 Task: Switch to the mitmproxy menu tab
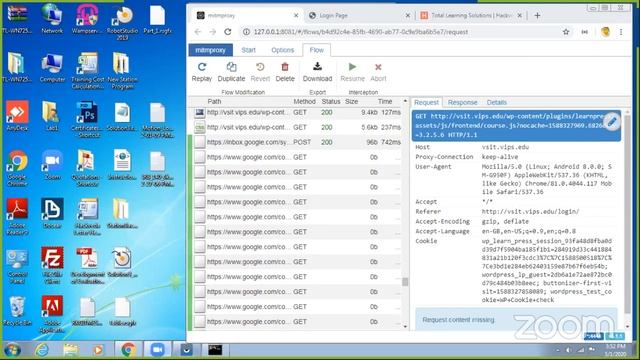click(211, 50)
